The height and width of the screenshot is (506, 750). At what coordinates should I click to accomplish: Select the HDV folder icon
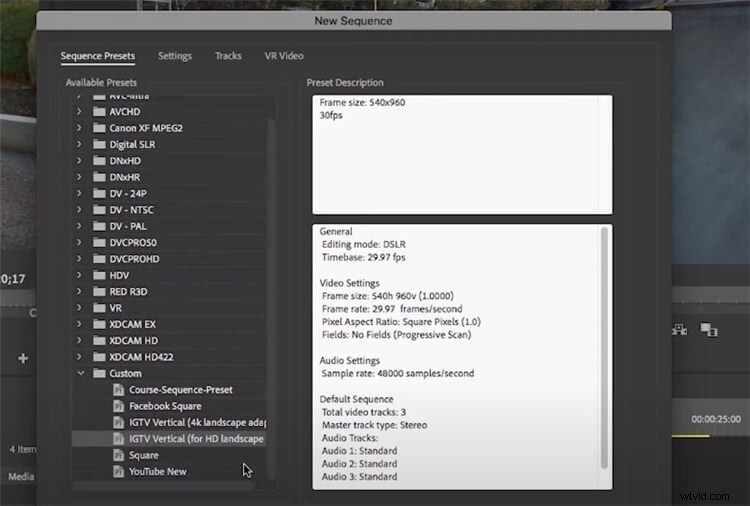(99, 275)
